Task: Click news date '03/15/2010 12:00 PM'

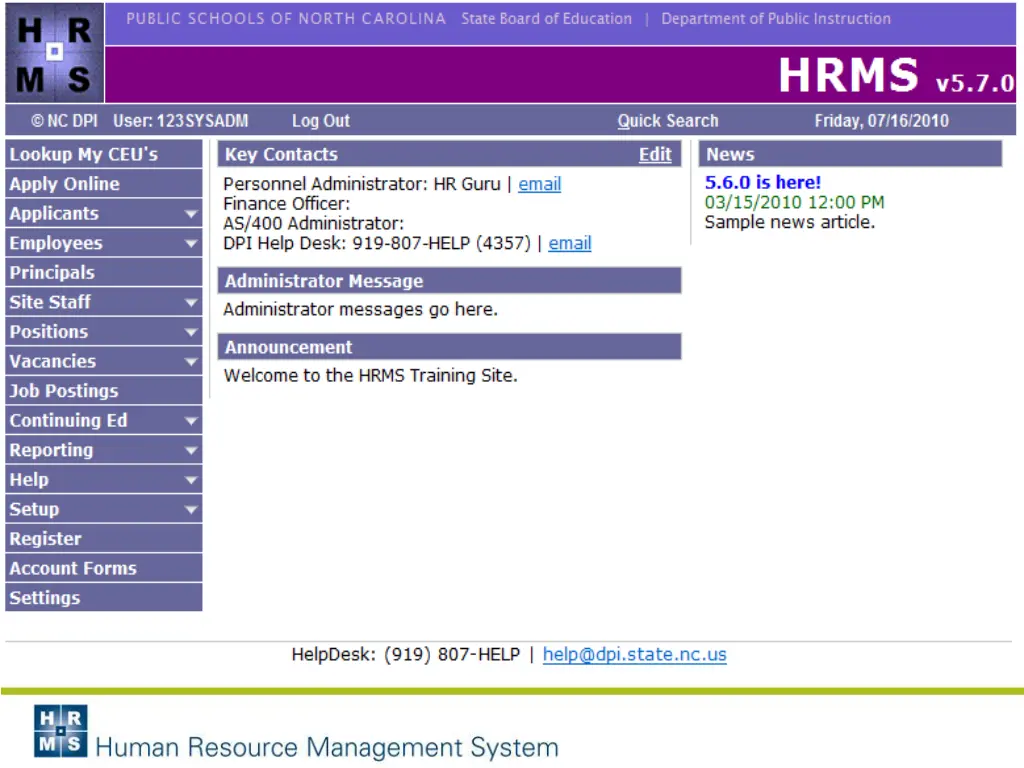Action: [794, 202]
